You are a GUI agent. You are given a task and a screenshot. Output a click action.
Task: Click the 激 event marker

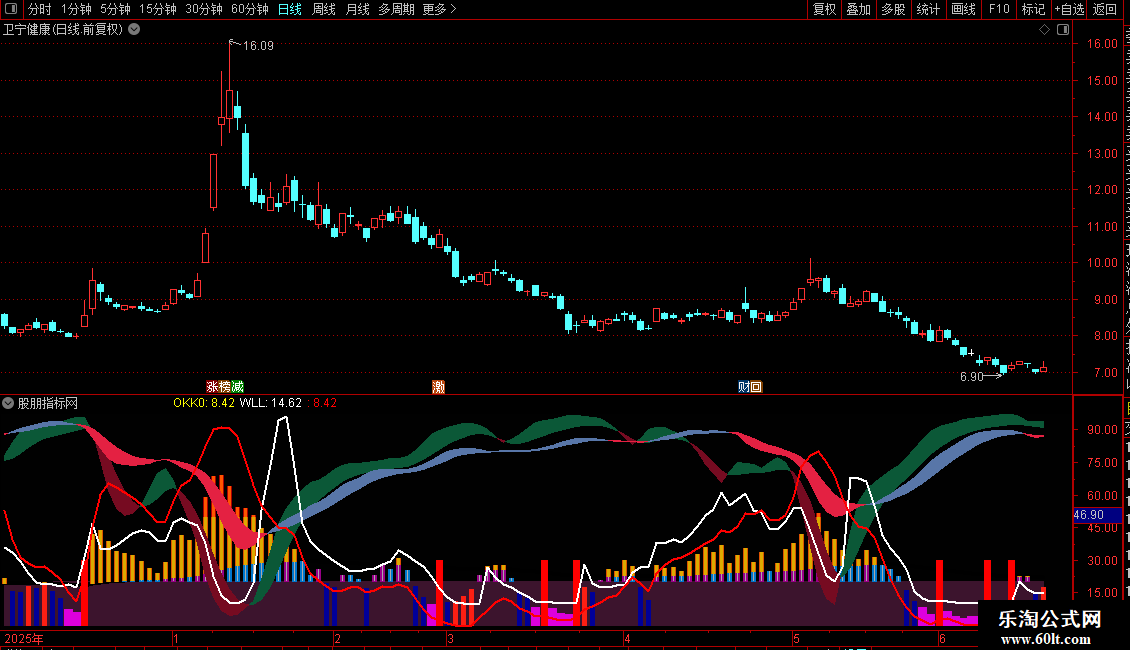[x=438, y=387]
